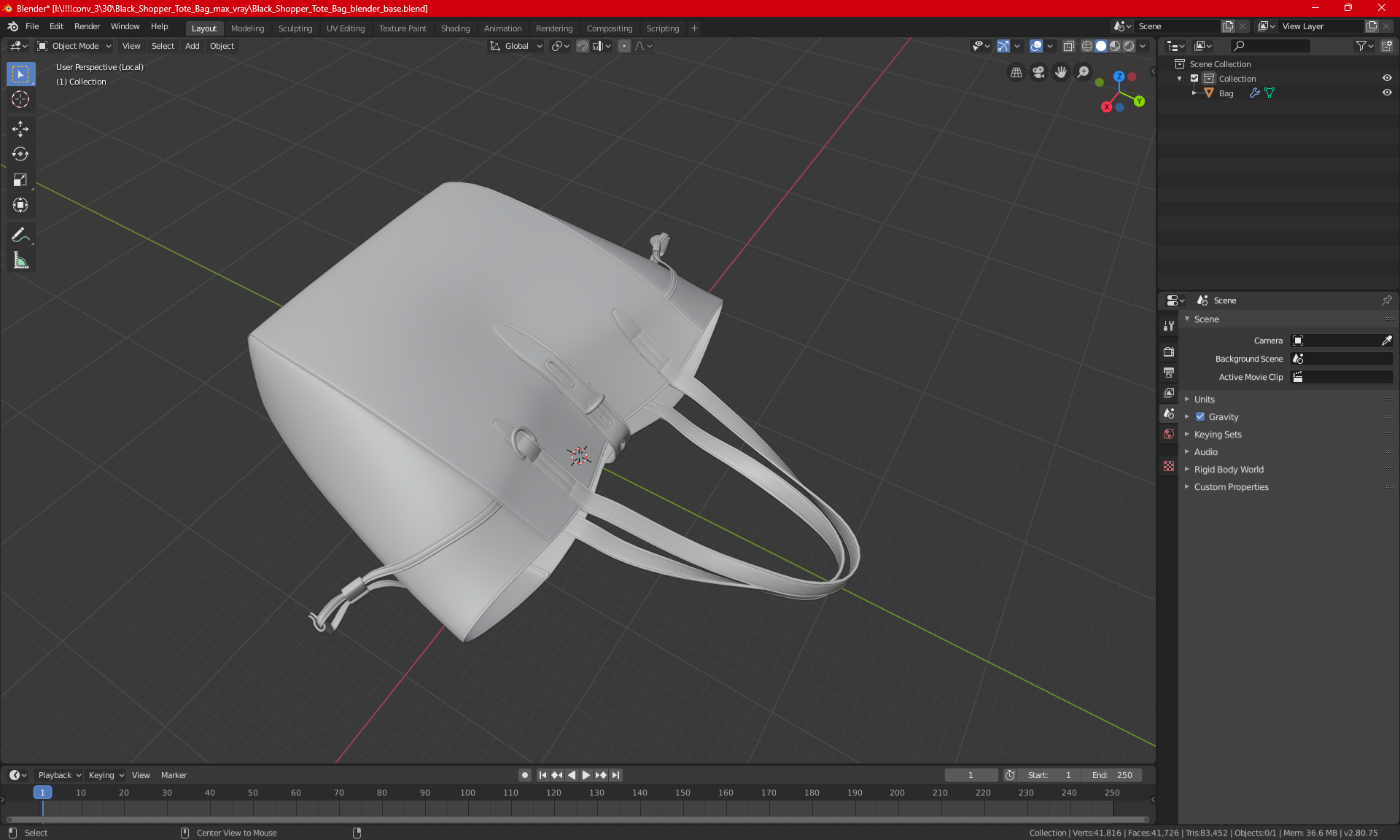This screenshot has width=1400, height=840.
Task: Switch to the Sculpting workspace tab
Action: point(295,28)
